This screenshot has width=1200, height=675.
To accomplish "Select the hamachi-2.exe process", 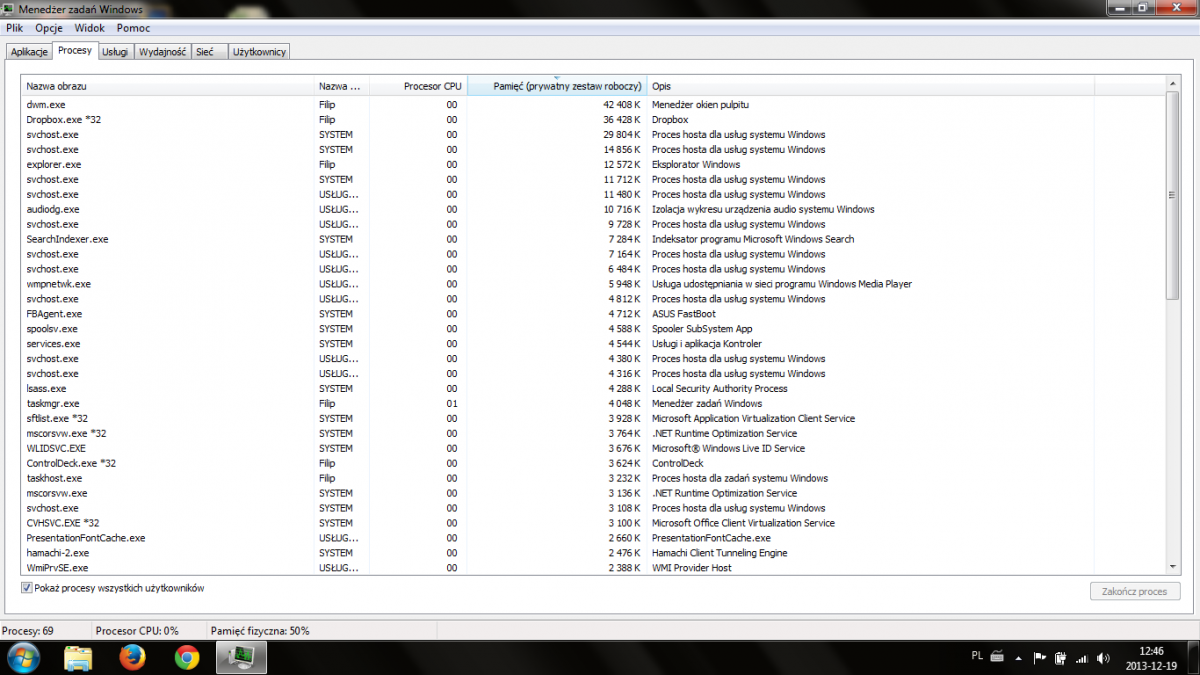I will coord(594,553).
